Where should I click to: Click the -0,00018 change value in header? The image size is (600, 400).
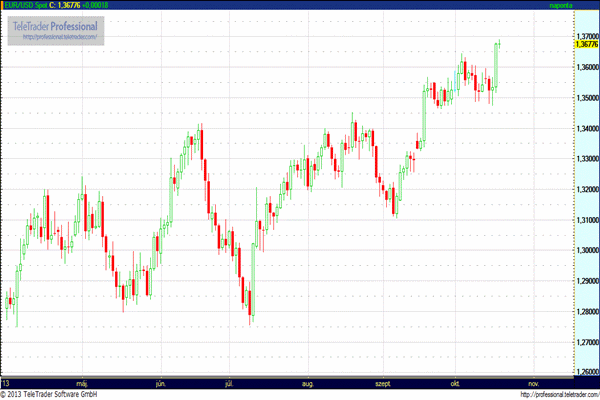(x=98, y=5)
